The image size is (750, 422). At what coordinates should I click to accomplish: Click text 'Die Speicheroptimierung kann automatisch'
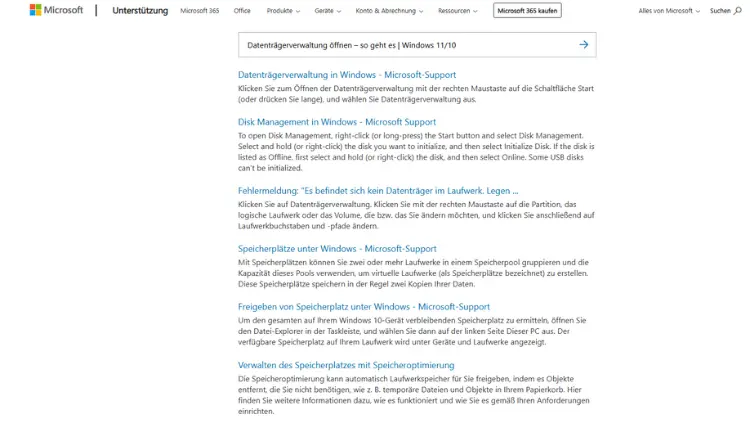311,378
